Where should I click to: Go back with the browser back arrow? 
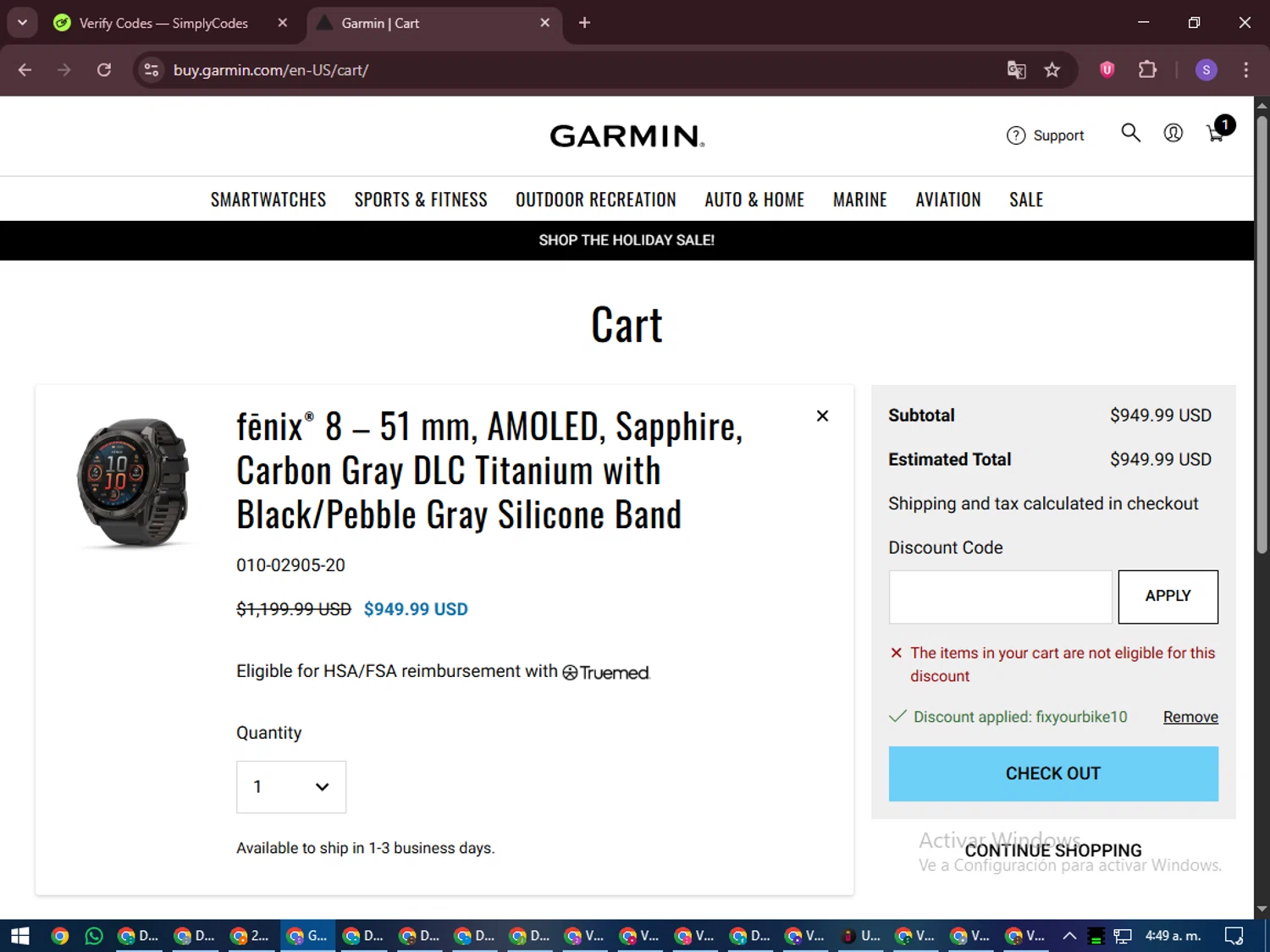[25, 70]
